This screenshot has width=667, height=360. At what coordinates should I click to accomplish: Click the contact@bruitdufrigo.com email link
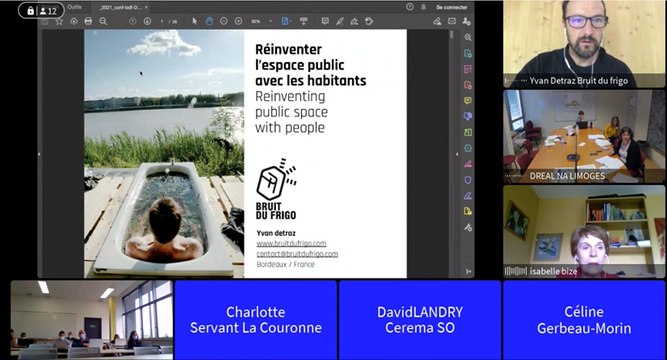297,254
